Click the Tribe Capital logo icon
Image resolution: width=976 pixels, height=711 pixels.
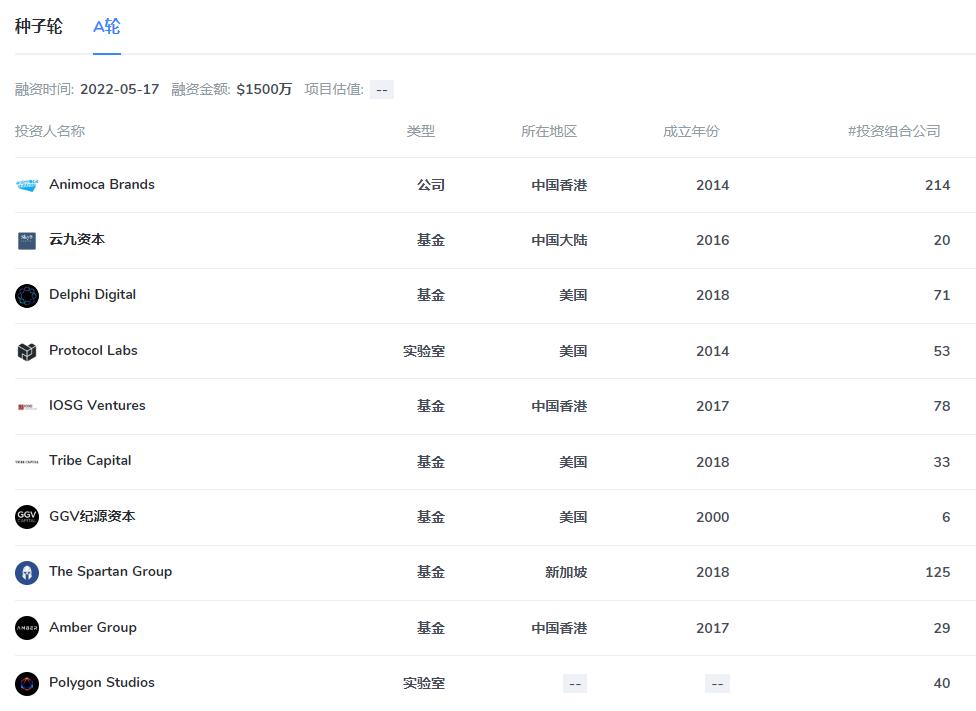coord(27,461)
